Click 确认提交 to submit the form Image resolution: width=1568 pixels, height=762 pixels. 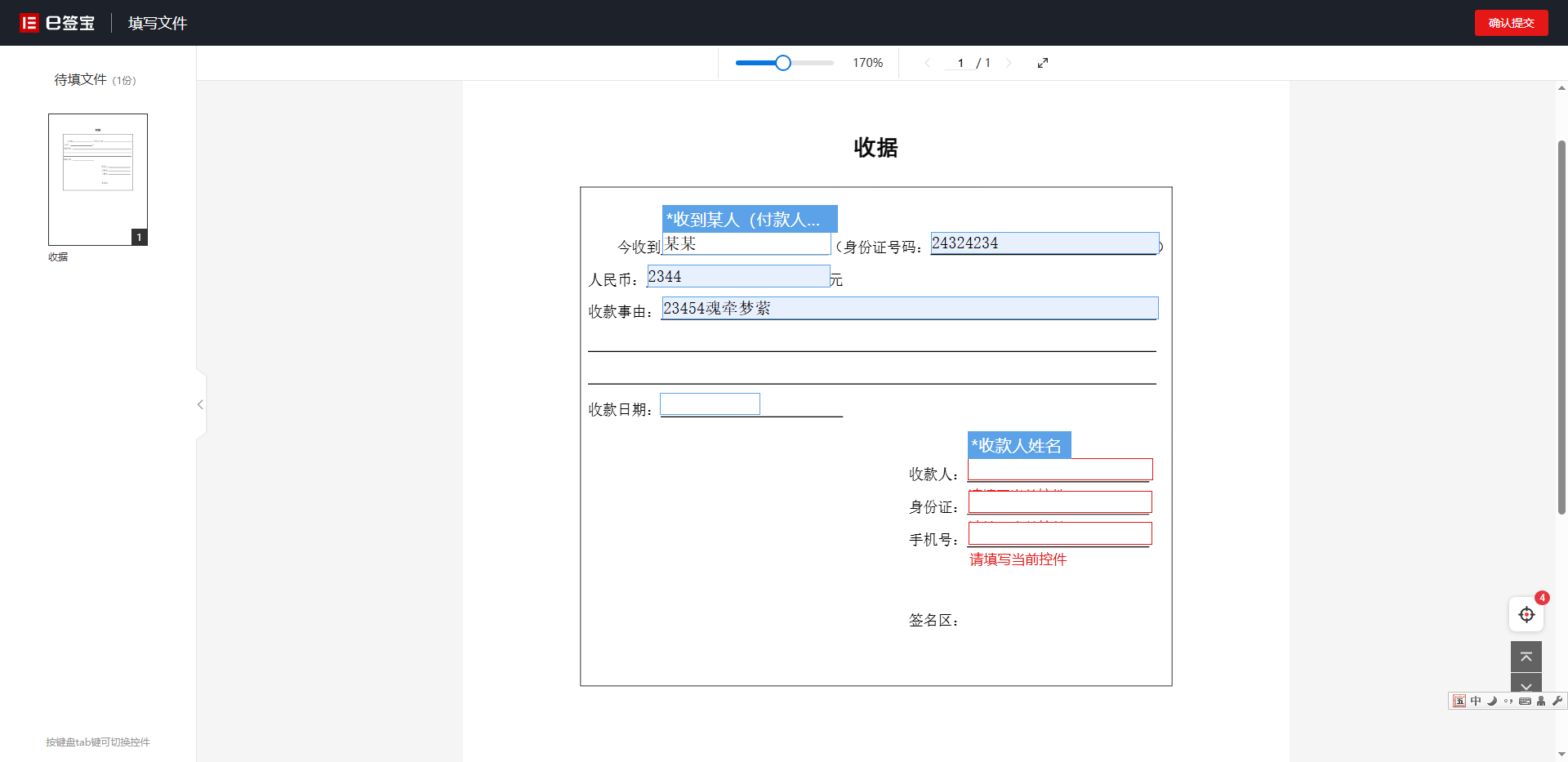(x=1511, y=23)
